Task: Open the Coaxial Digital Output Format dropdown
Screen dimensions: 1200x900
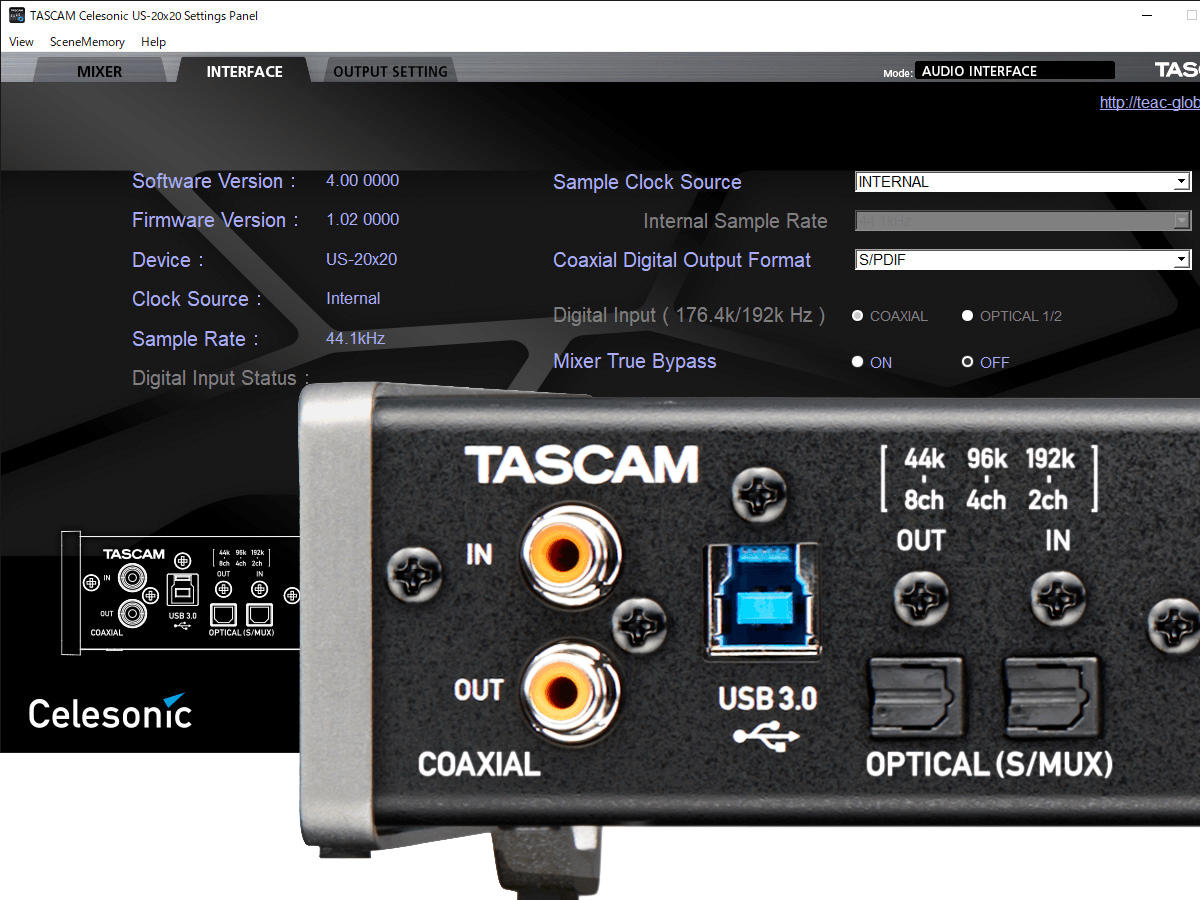Action: [x=1183, y=259]
